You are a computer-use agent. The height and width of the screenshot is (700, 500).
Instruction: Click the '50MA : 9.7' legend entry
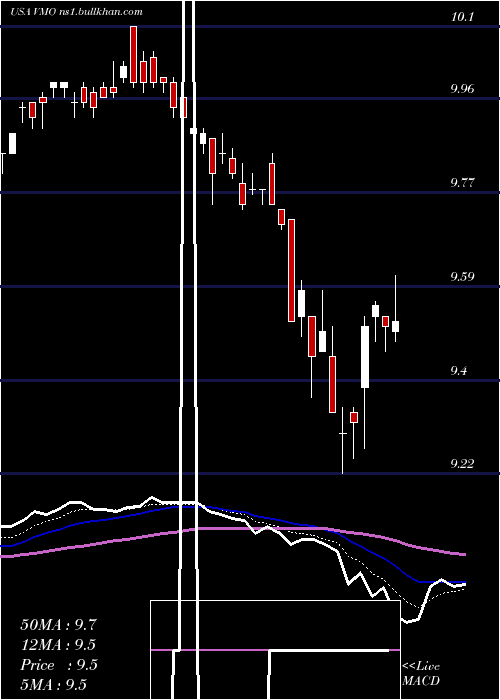(x=58, y=625)
